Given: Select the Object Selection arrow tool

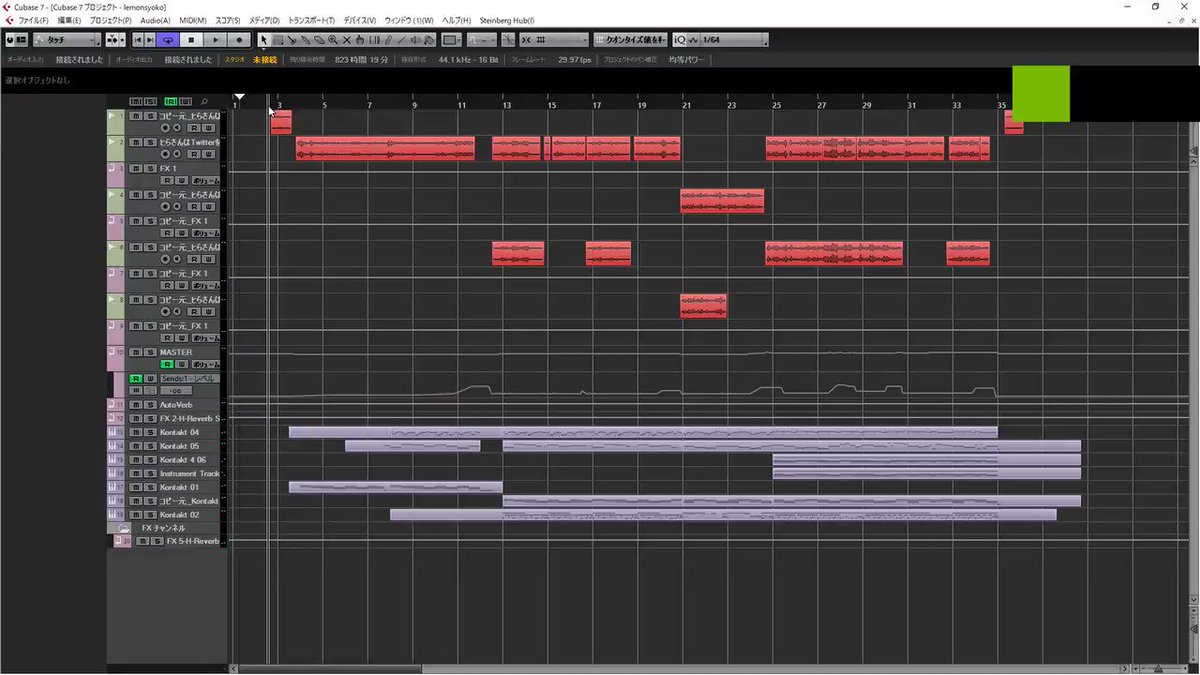Looking at the screenshot, I should [x=264, y=40].
